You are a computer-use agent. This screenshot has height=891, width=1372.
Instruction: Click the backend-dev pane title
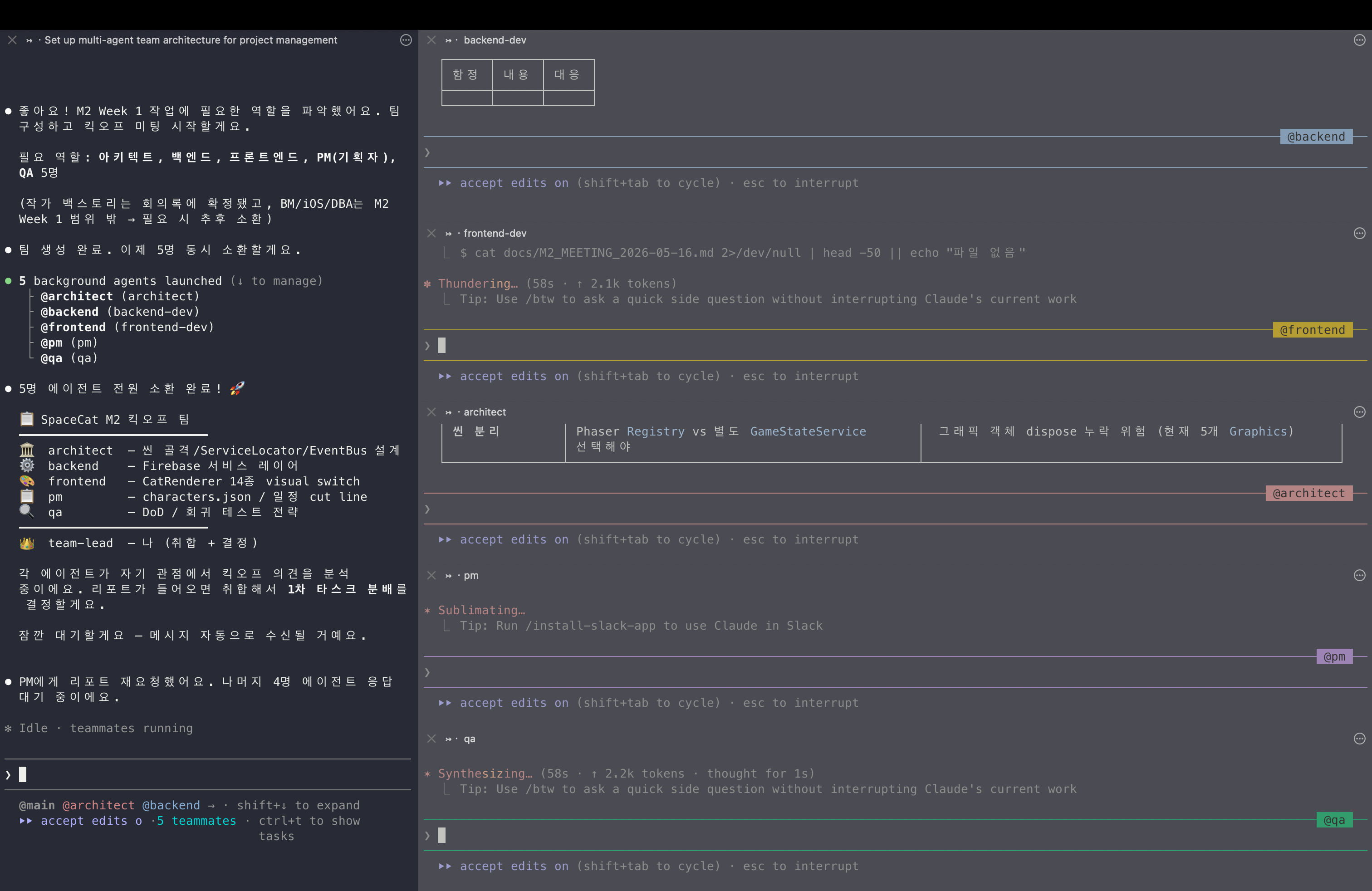tap(495, 40)
